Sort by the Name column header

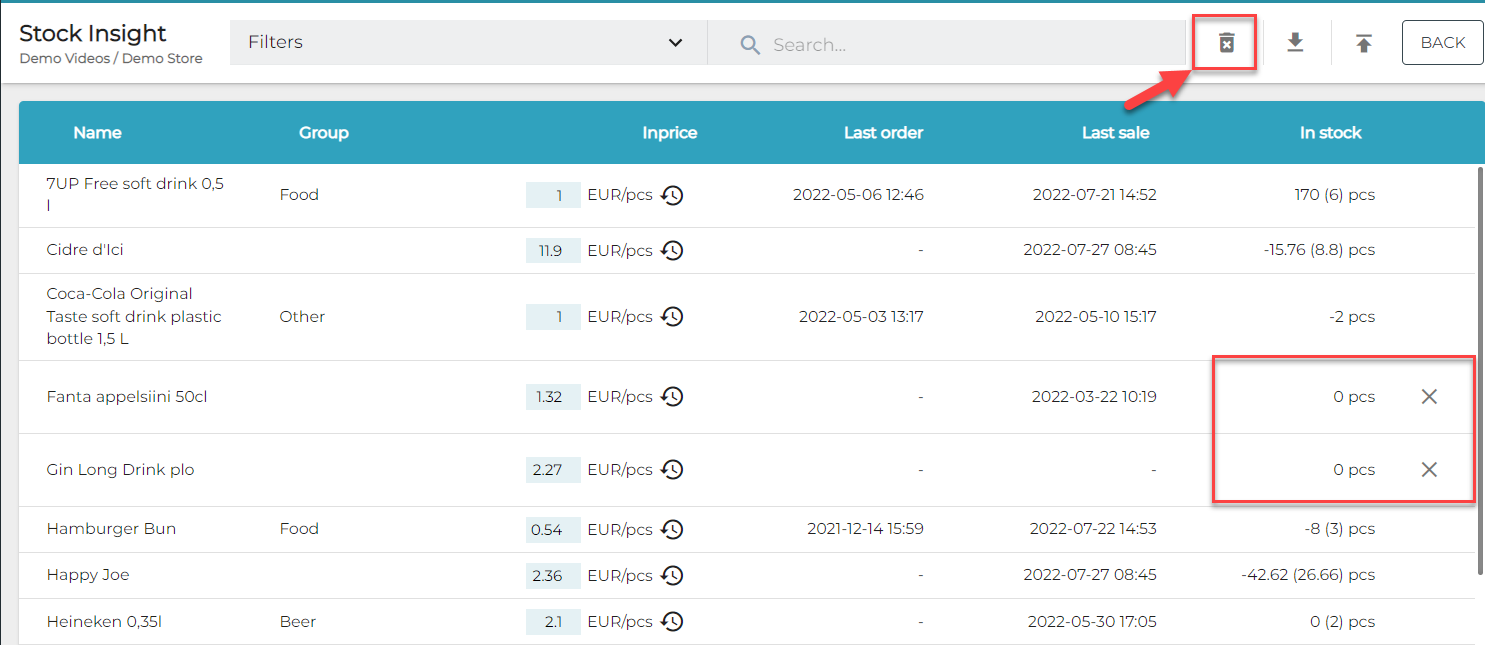click(x=97, y=132)
